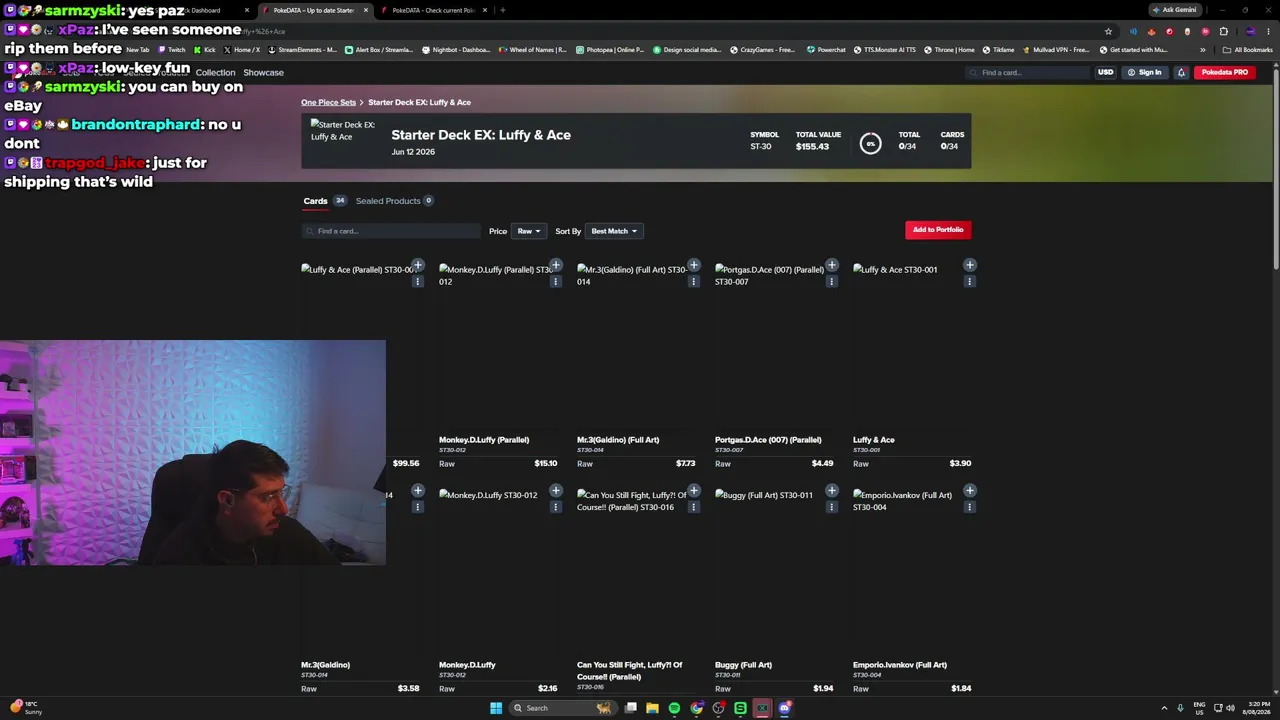Click the $155.43 total value
1280x720 pixels.
(812, 147)
